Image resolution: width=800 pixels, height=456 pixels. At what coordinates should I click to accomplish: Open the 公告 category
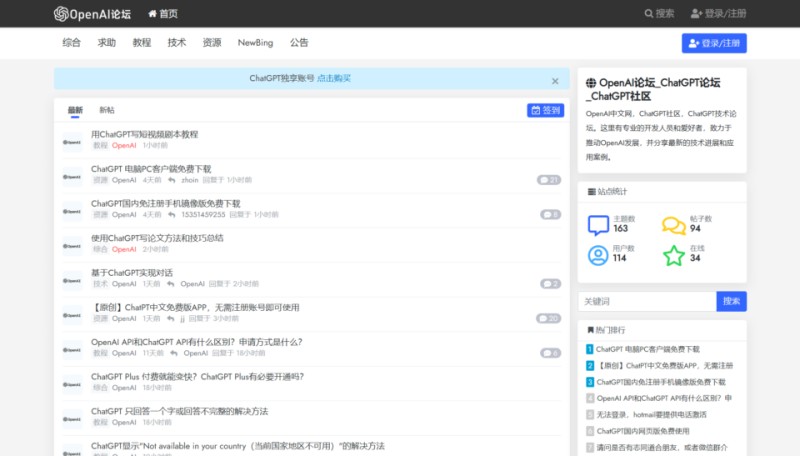pos(299,43)
